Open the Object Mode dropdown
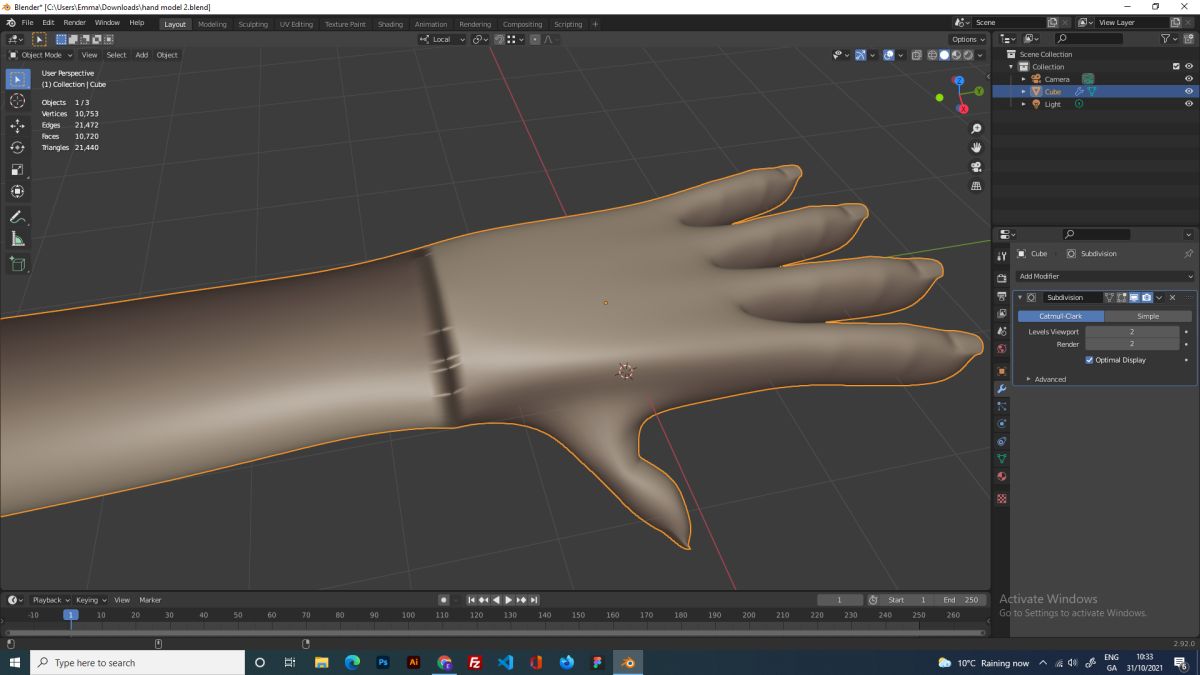 [x=42, y=55]
